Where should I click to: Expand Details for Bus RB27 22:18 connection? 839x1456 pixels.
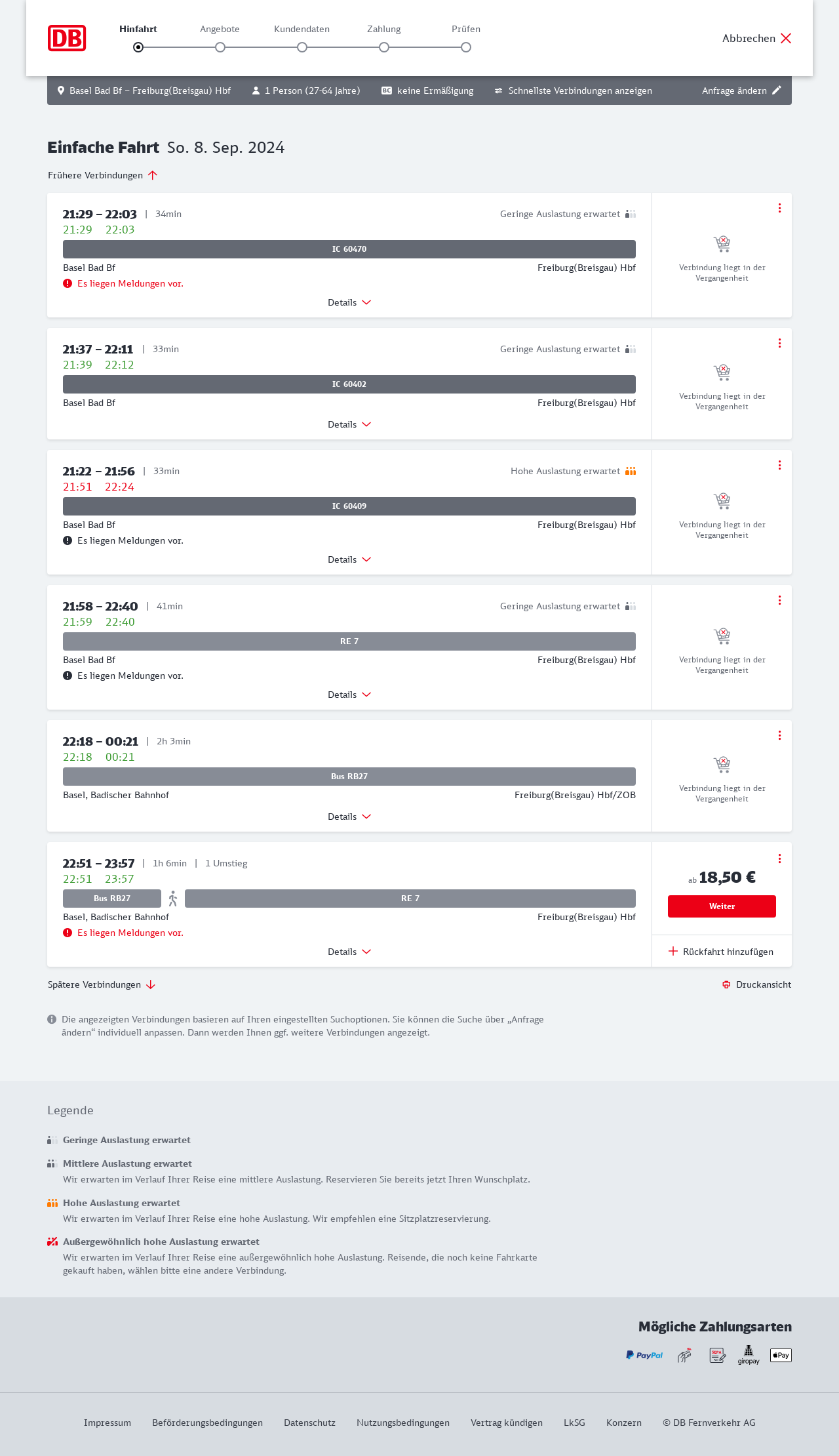349,817
